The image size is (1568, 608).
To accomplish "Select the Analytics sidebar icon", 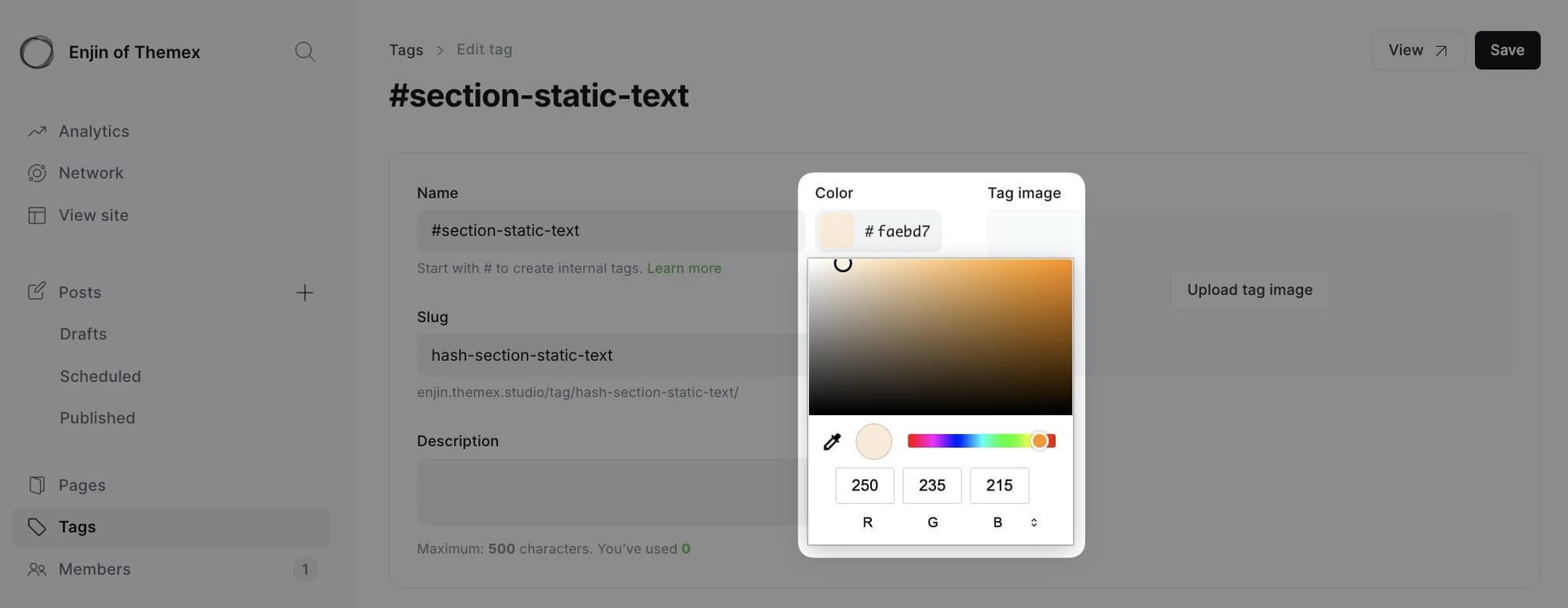I will (x=37, y=131).
